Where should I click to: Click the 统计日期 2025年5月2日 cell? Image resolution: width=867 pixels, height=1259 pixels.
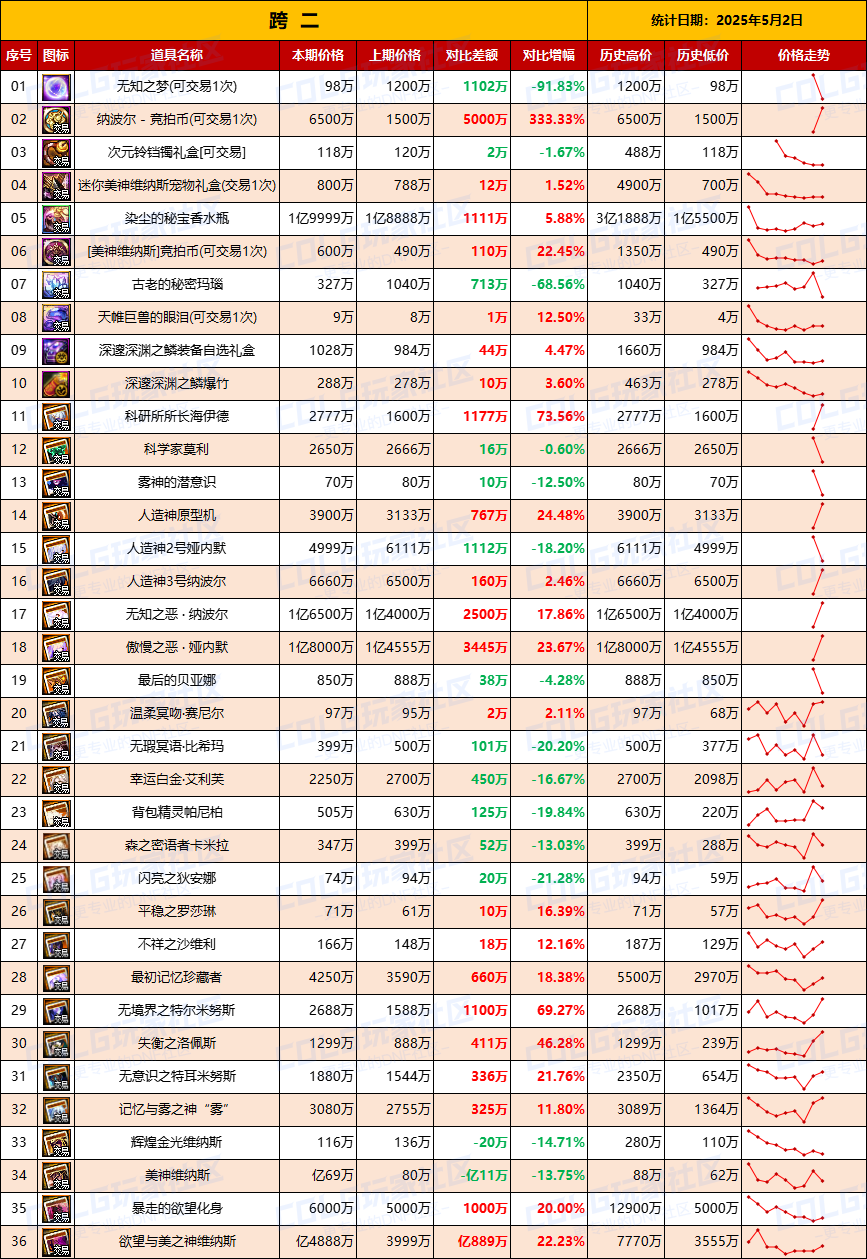pyautogui.click(x=727, y=20)
